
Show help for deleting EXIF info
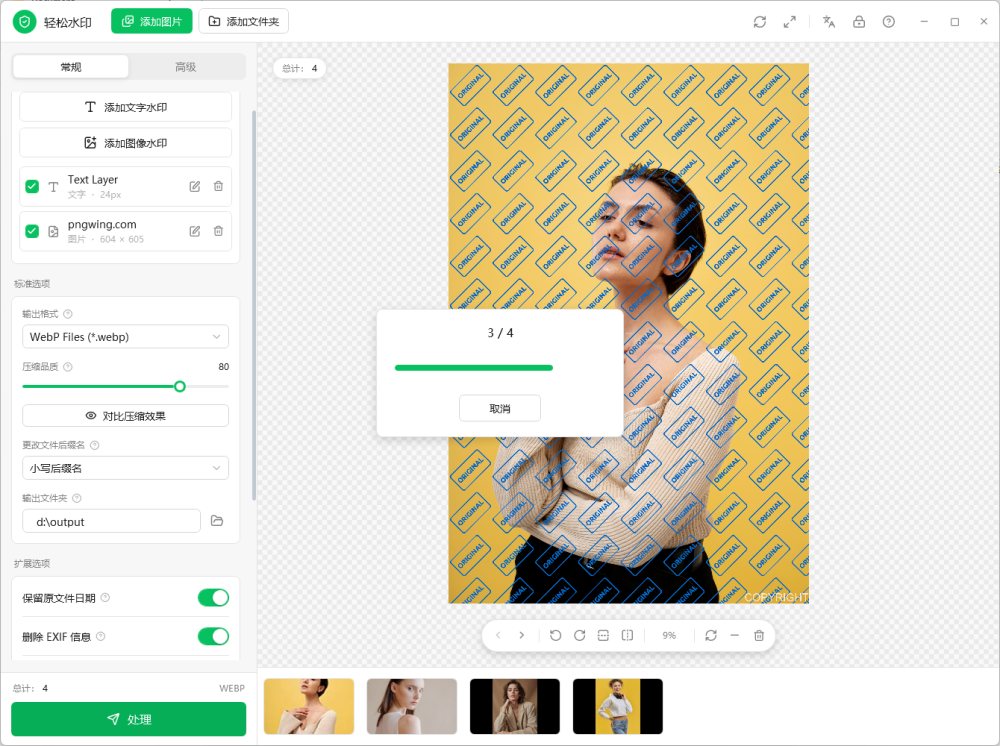coord(100,636)
